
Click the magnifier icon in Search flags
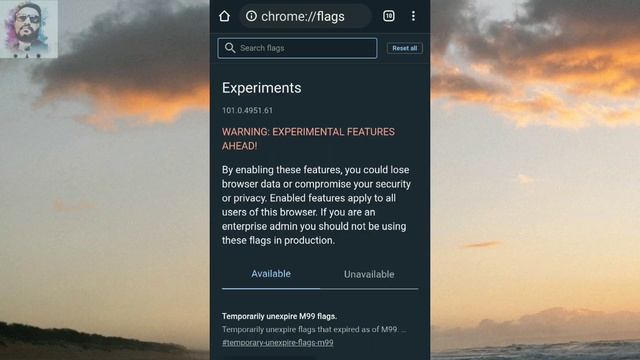[230, 48]
